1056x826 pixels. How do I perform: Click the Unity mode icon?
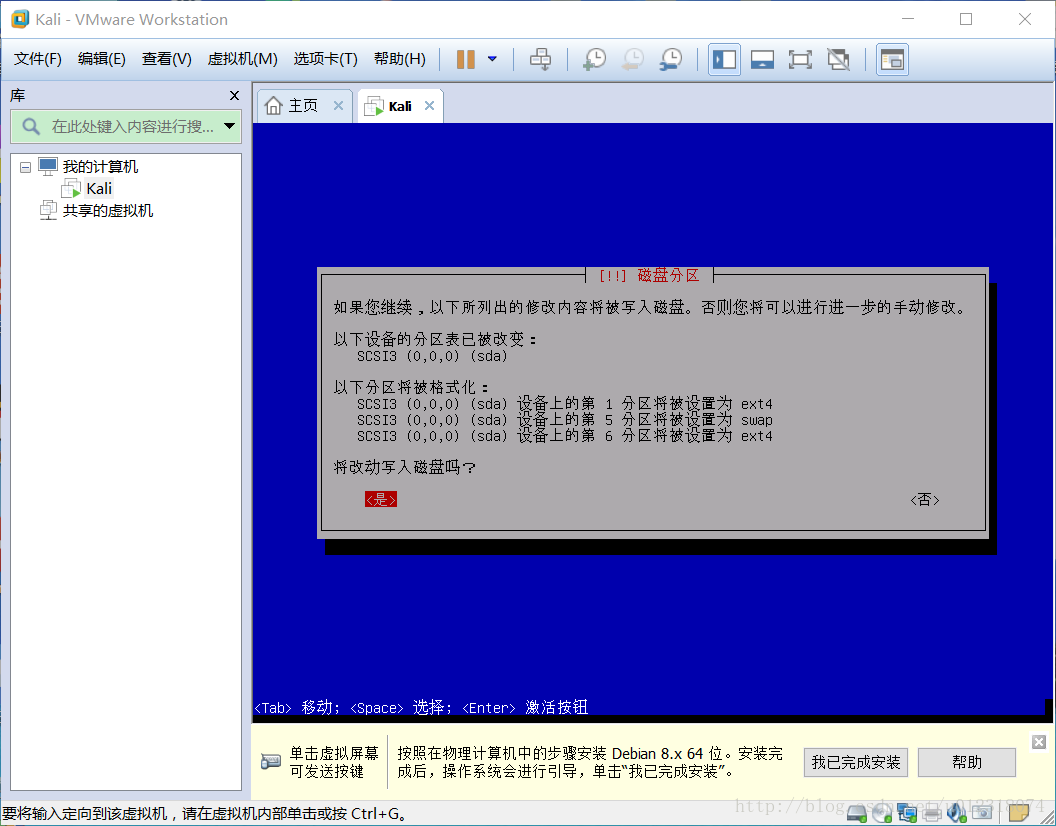[838, 59]
